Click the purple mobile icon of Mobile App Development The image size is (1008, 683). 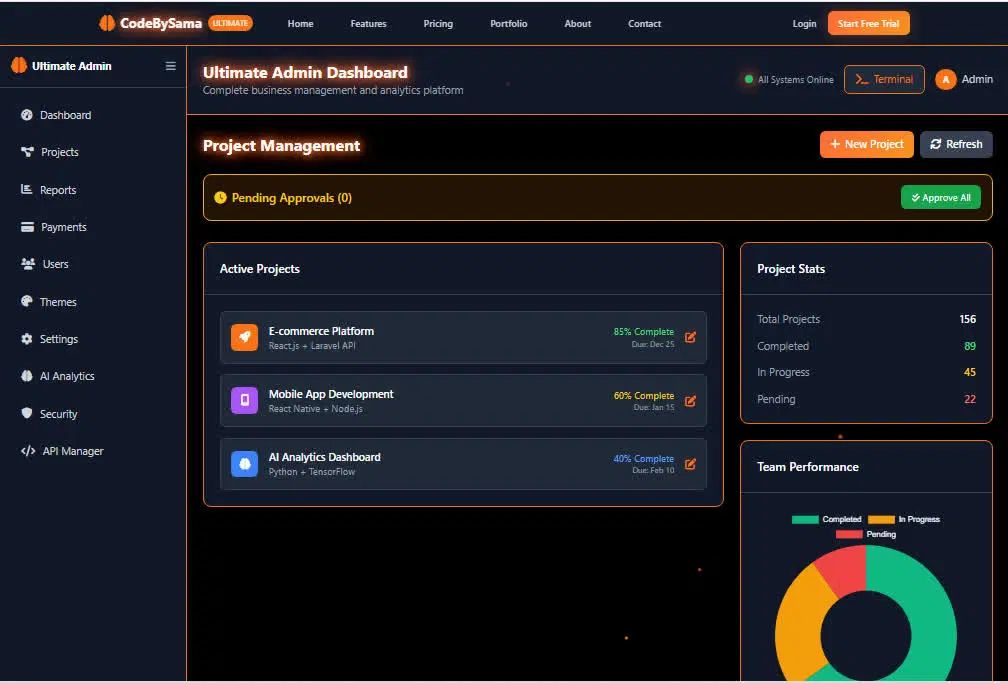pos(244,400)
